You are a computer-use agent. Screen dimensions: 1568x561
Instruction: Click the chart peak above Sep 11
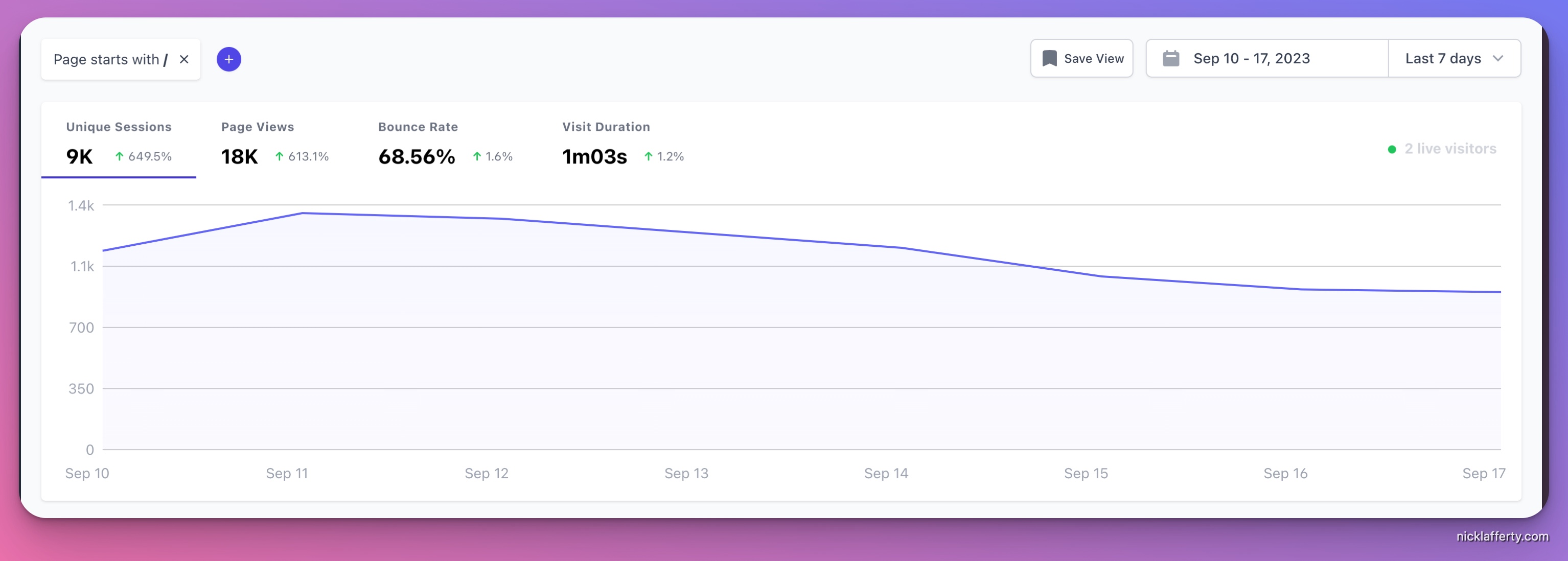coord(303,213)
